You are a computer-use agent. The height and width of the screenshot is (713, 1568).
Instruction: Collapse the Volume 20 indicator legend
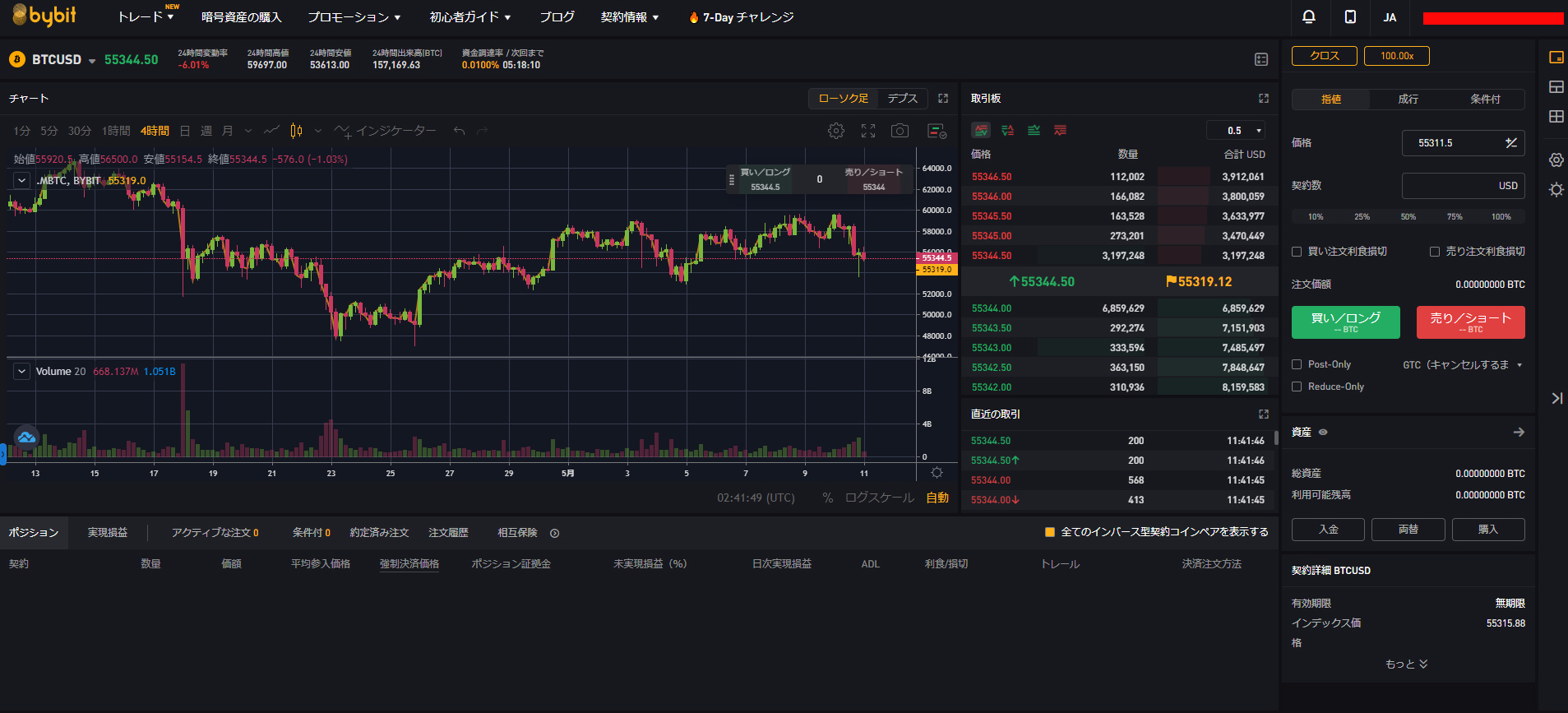(22, 371)
